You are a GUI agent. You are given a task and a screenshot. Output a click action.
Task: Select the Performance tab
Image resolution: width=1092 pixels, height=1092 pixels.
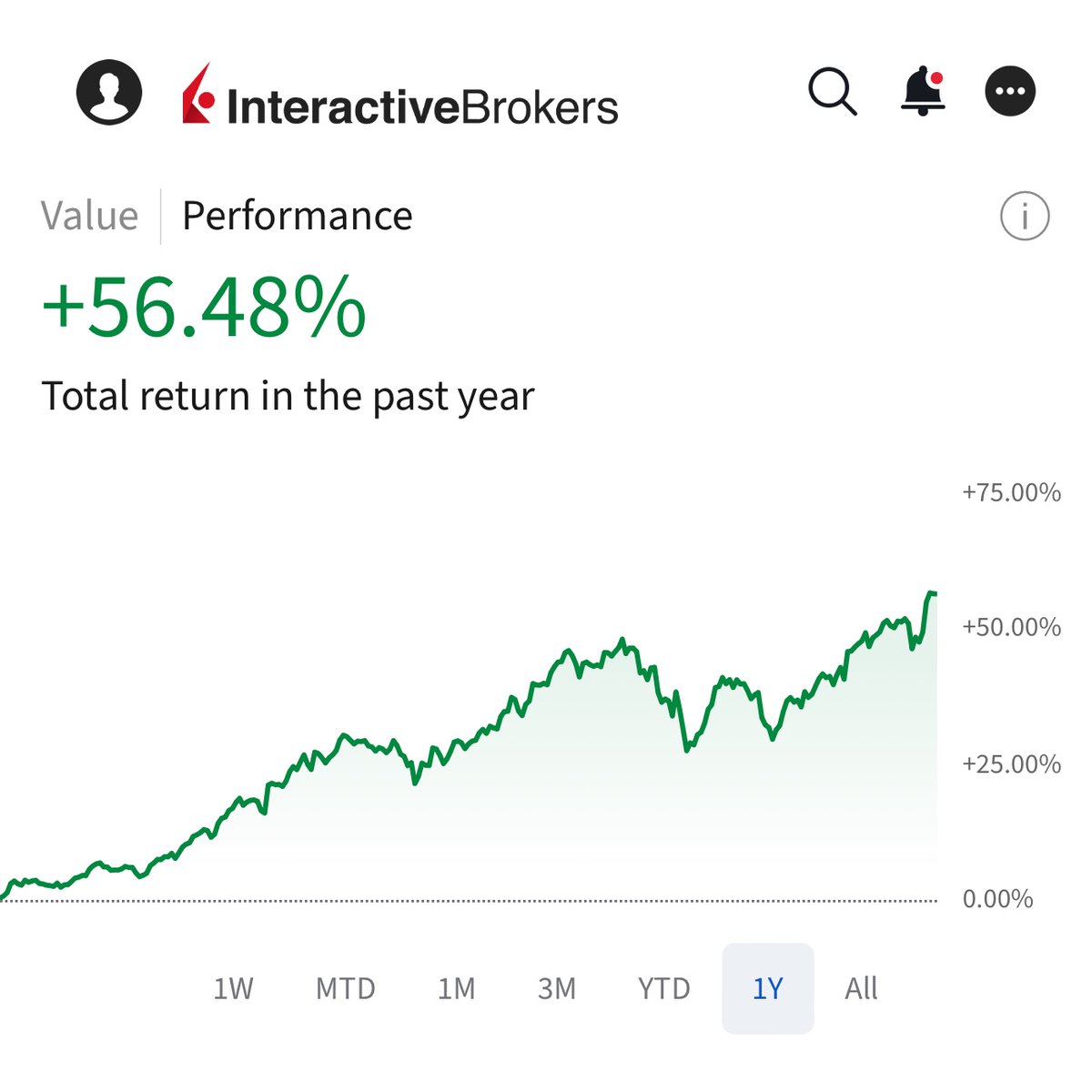297,217
